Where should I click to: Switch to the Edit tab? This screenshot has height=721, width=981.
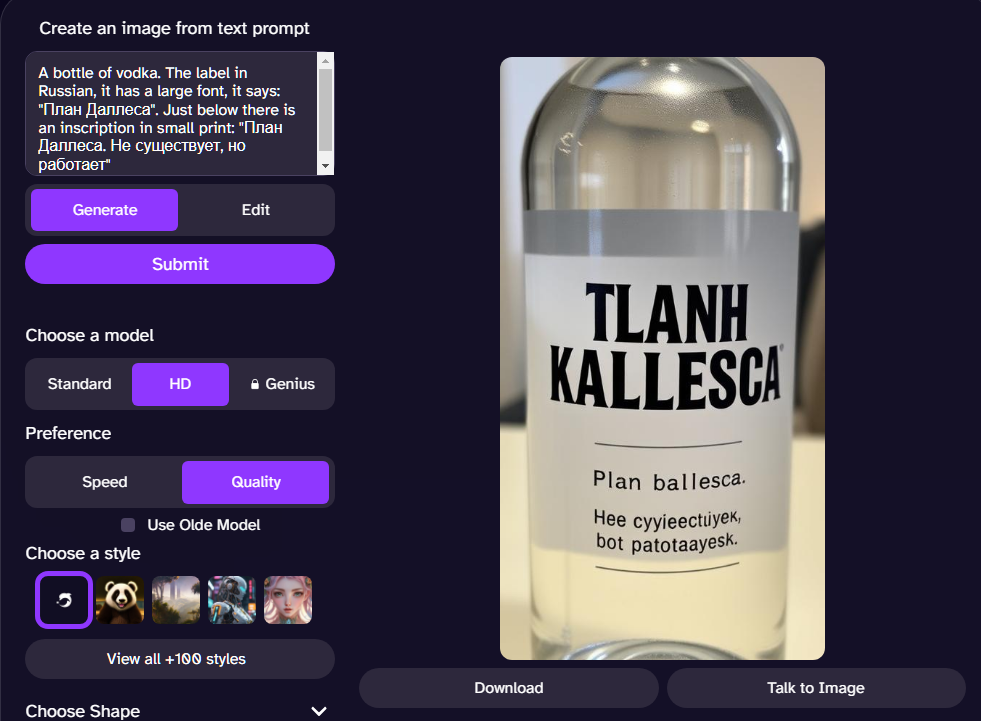(255, 210)
